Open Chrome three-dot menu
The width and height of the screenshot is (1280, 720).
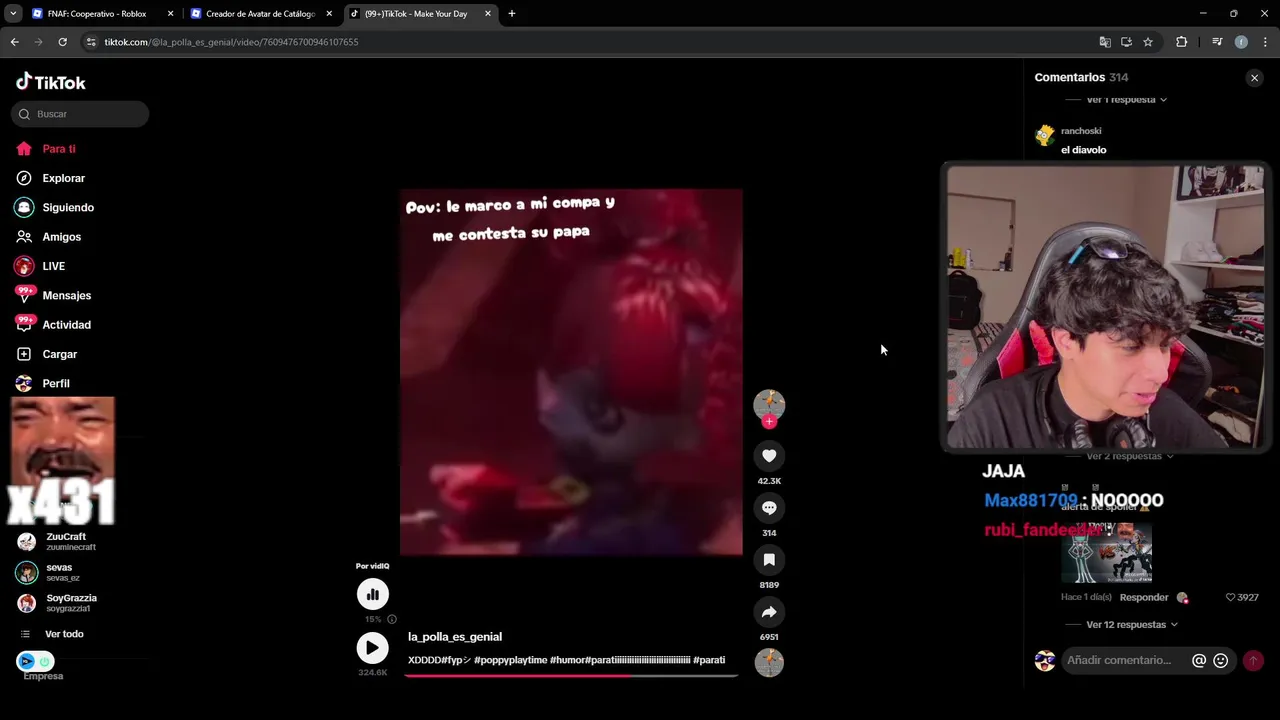1265,42
